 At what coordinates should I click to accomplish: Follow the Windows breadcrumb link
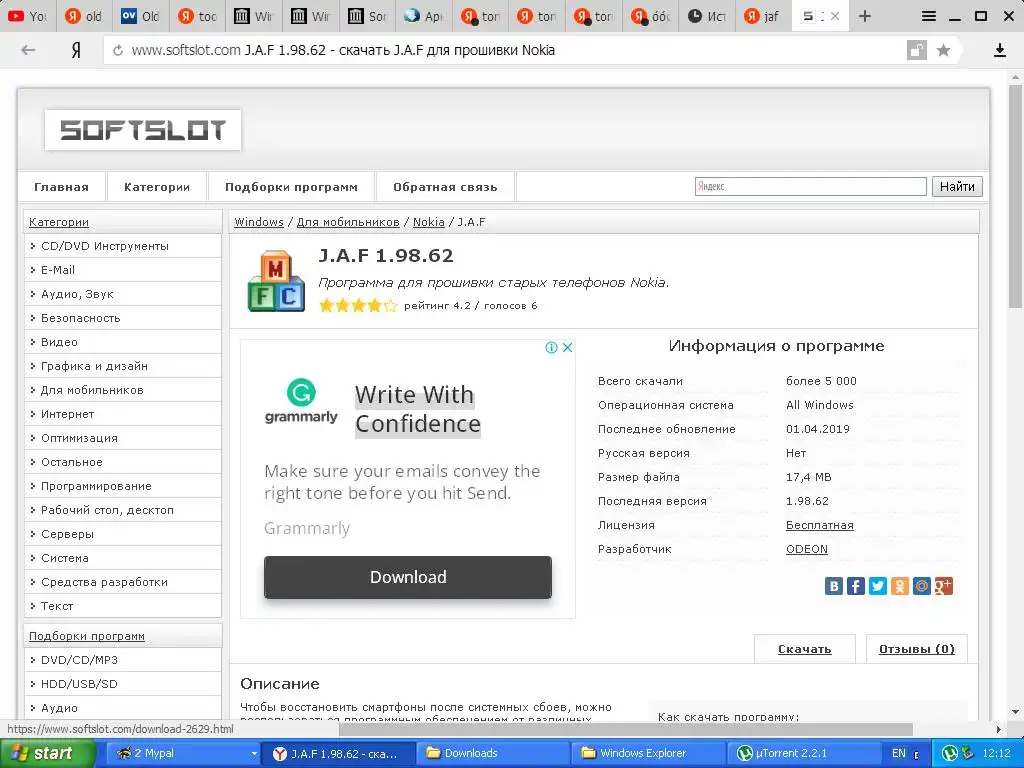(259, 222)
